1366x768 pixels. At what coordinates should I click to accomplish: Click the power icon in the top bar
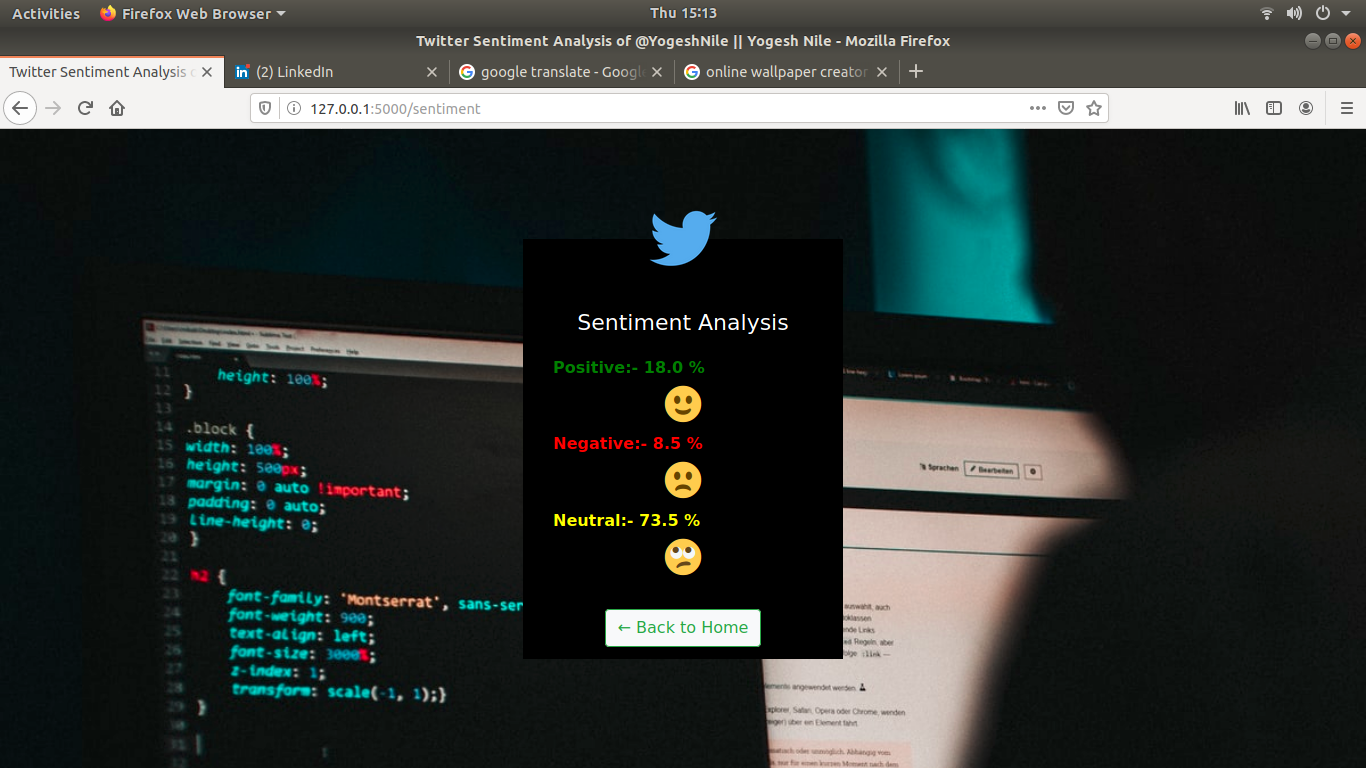[x=1322, y=13]
